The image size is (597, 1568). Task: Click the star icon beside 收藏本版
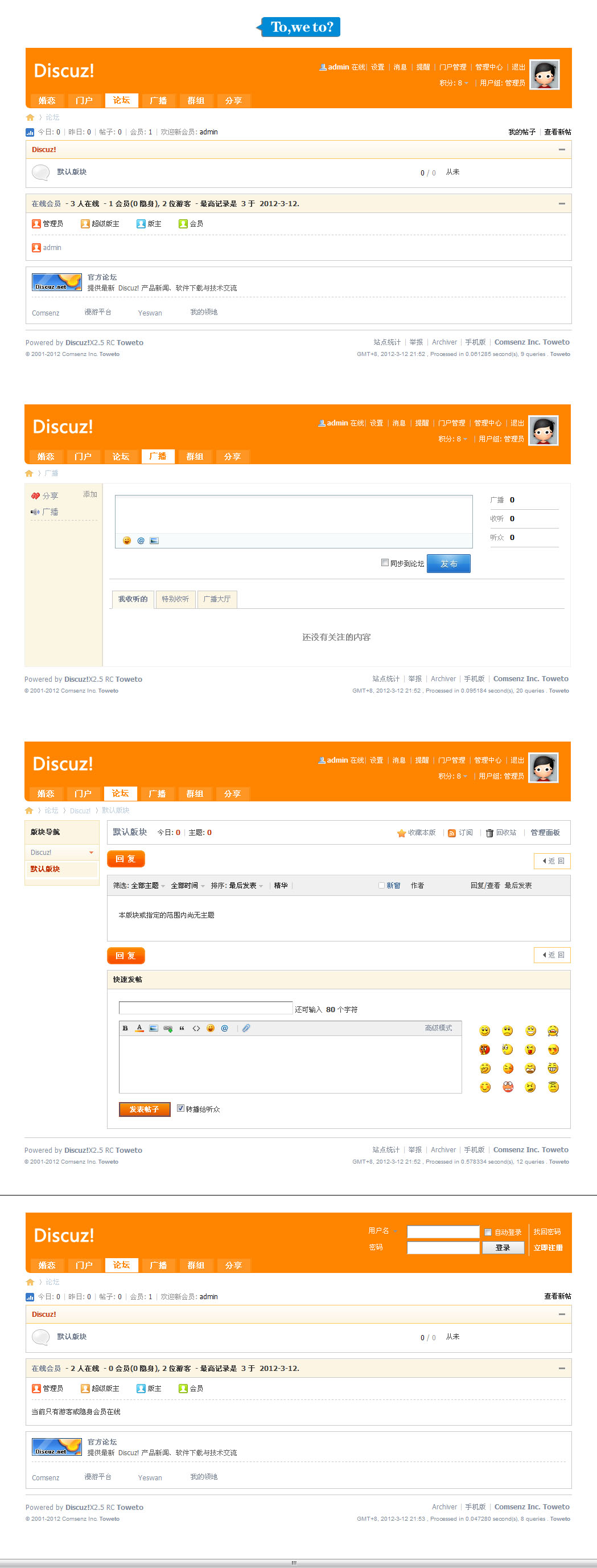[401, 833]
